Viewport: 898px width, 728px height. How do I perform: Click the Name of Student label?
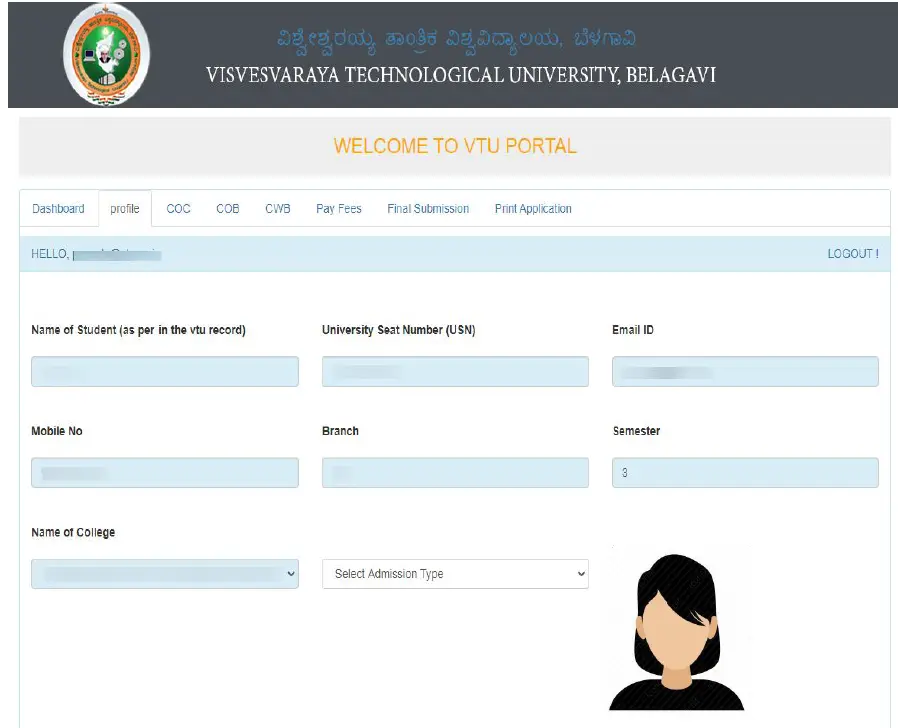click(138, 330)
